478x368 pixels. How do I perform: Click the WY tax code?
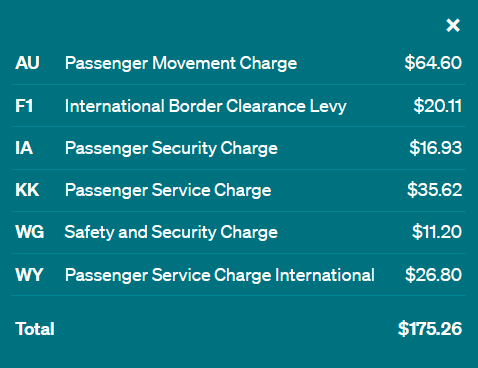click(29, 275)
